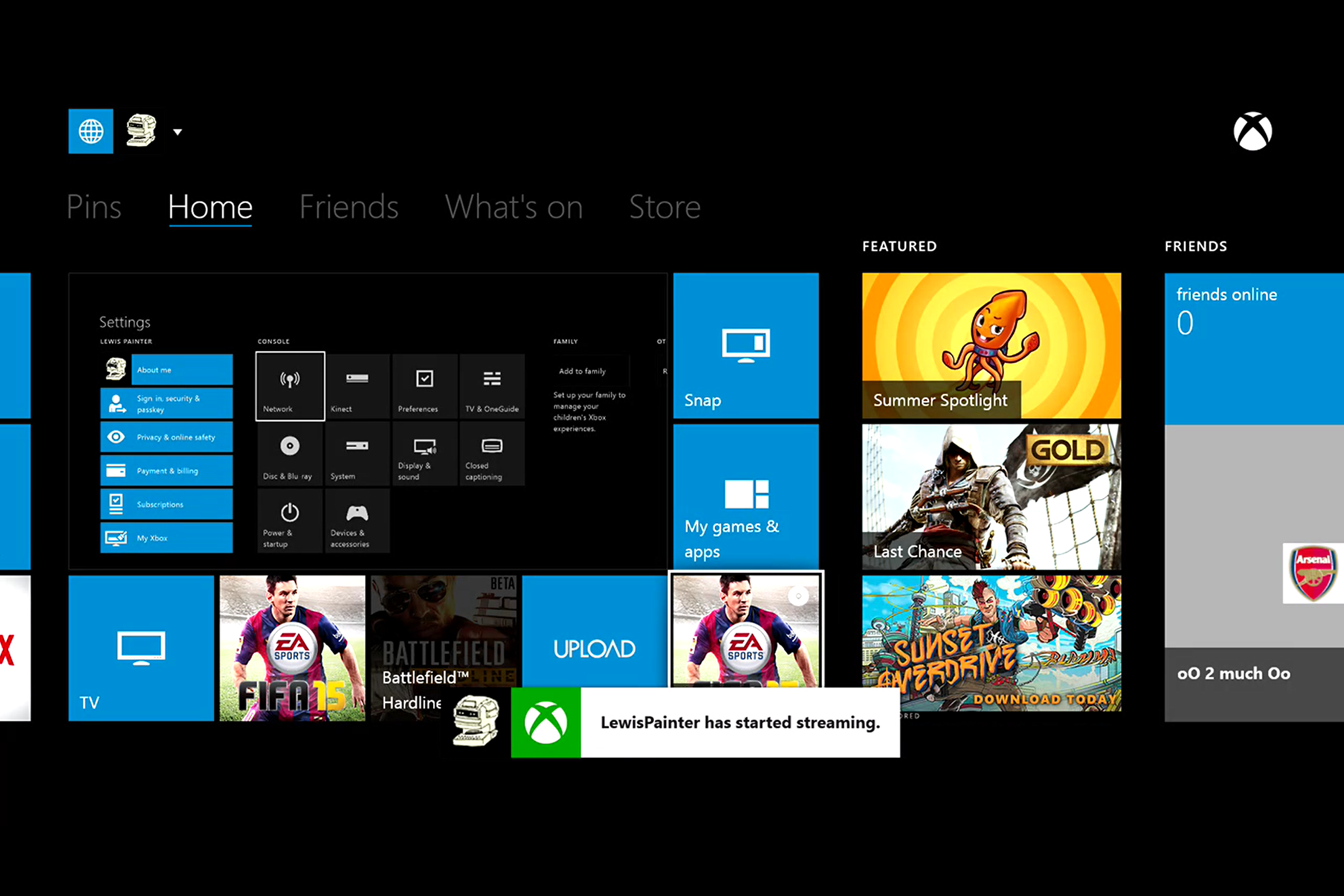Open the System settings tile

pyautogui.click(x=357, y=454)
